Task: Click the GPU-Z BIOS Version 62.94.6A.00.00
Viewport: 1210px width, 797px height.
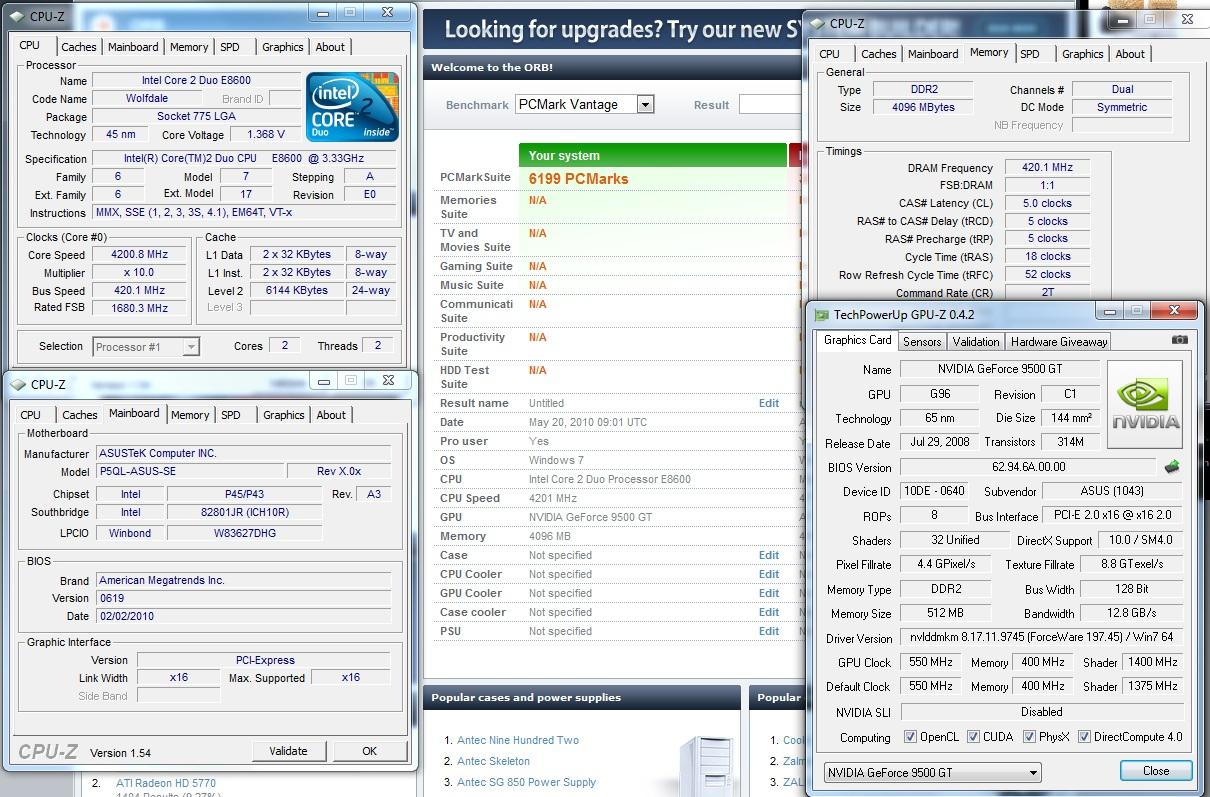Action: [1028, 467]
